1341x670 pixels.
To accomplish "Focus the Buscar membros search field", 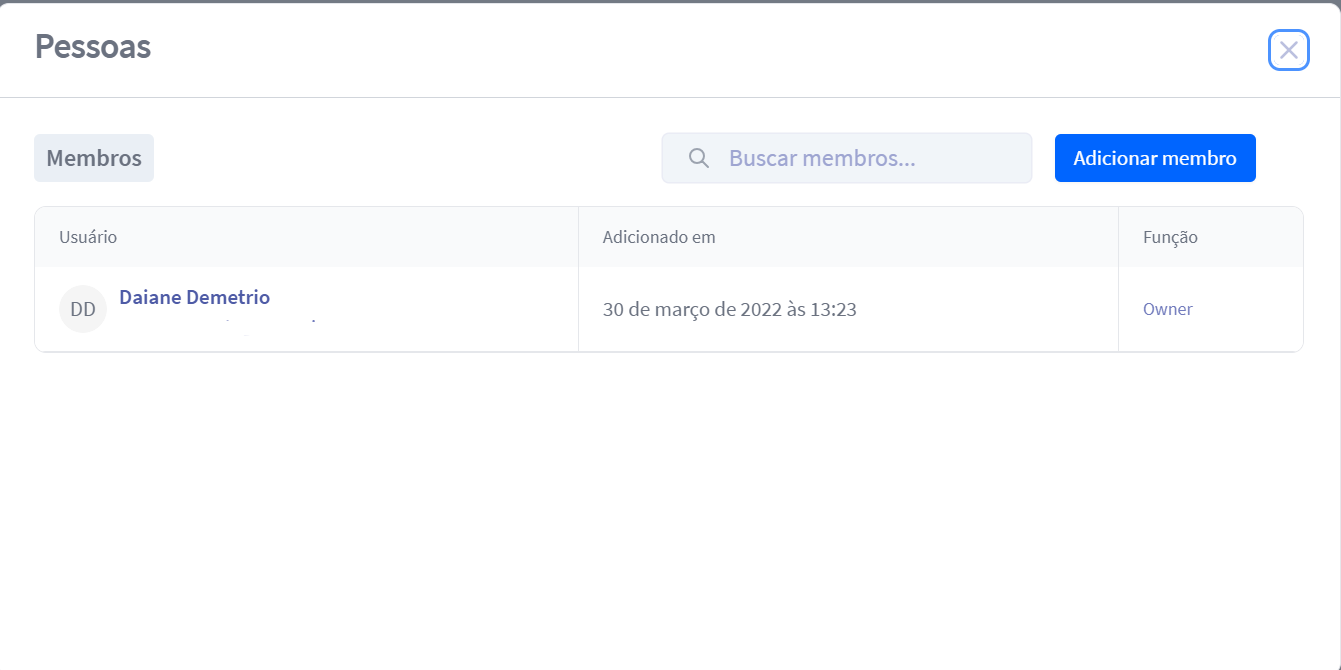I will pos(846,158).
